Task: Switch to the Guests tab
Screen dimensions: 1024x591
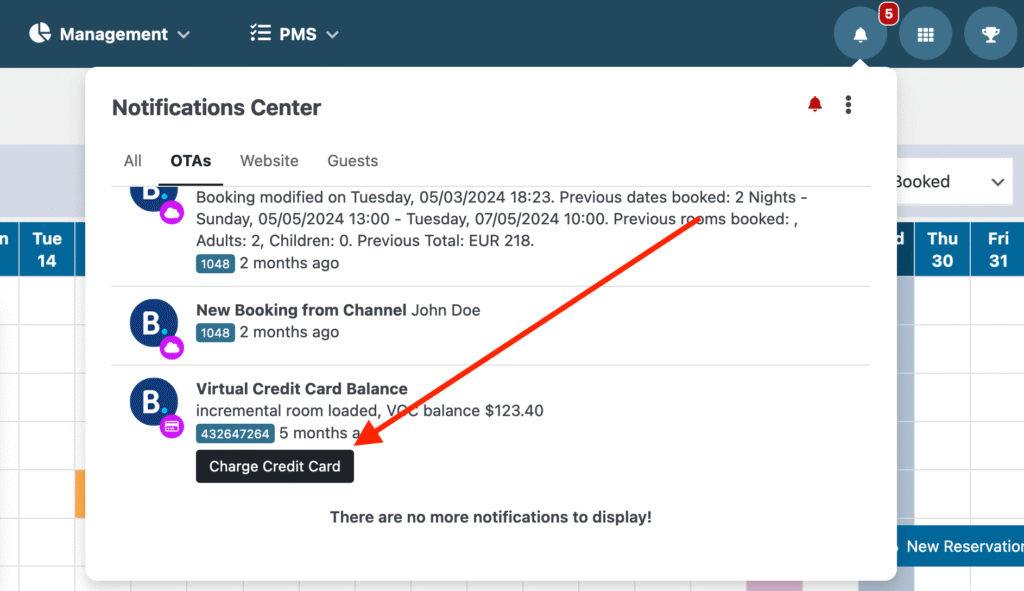Action: coord(352,161)
